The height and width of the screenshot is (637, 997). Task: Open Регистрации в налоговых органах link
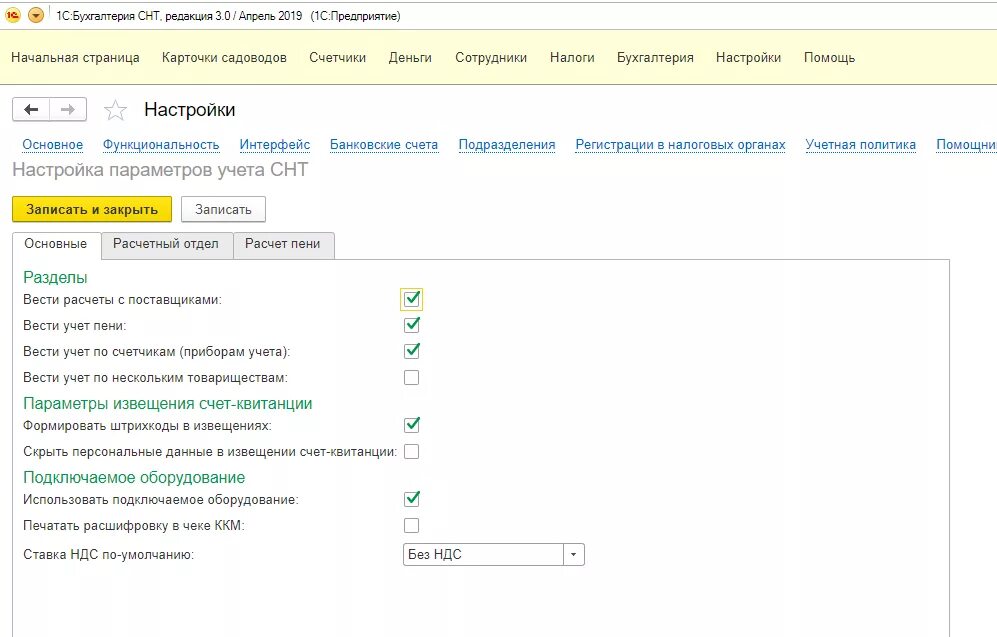point(680,145)
